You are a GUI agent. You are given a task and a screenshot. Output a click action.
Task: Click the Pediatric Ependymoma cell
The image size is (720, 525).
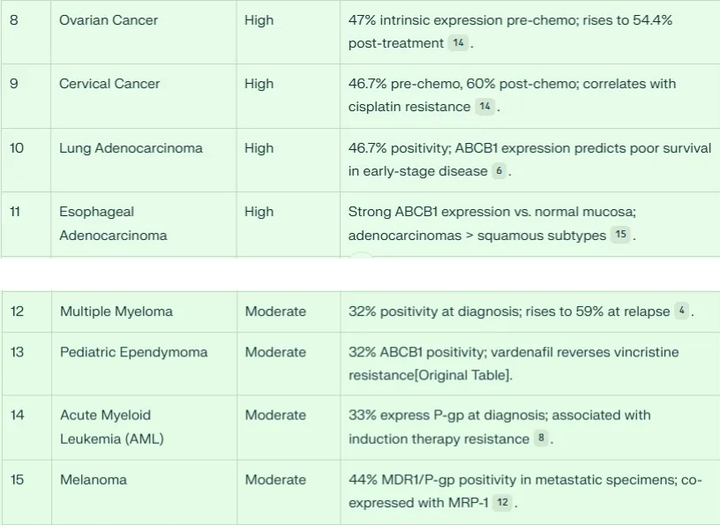(134, 352)
